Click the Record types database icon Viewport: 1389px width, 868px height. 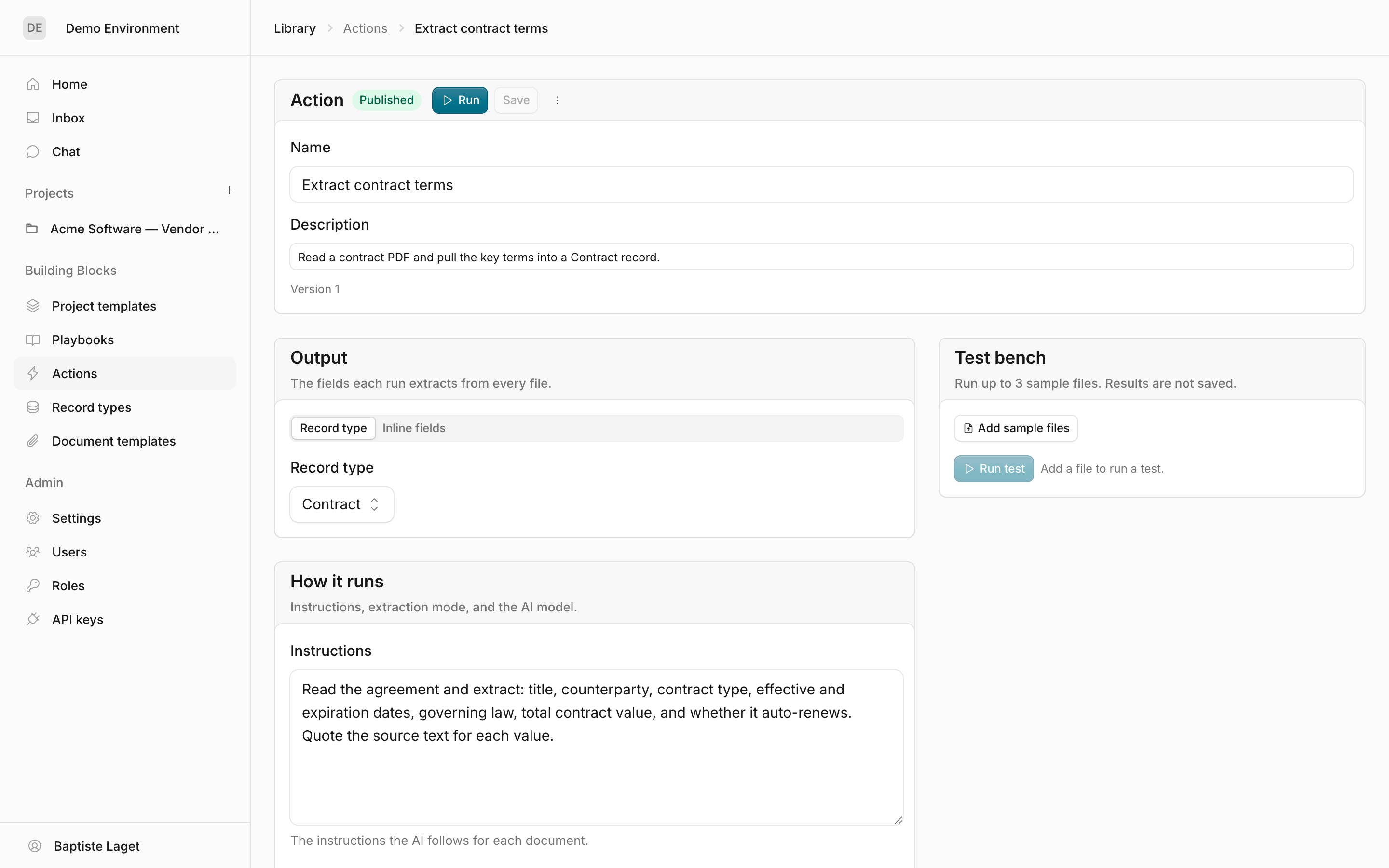coord(33,407)
